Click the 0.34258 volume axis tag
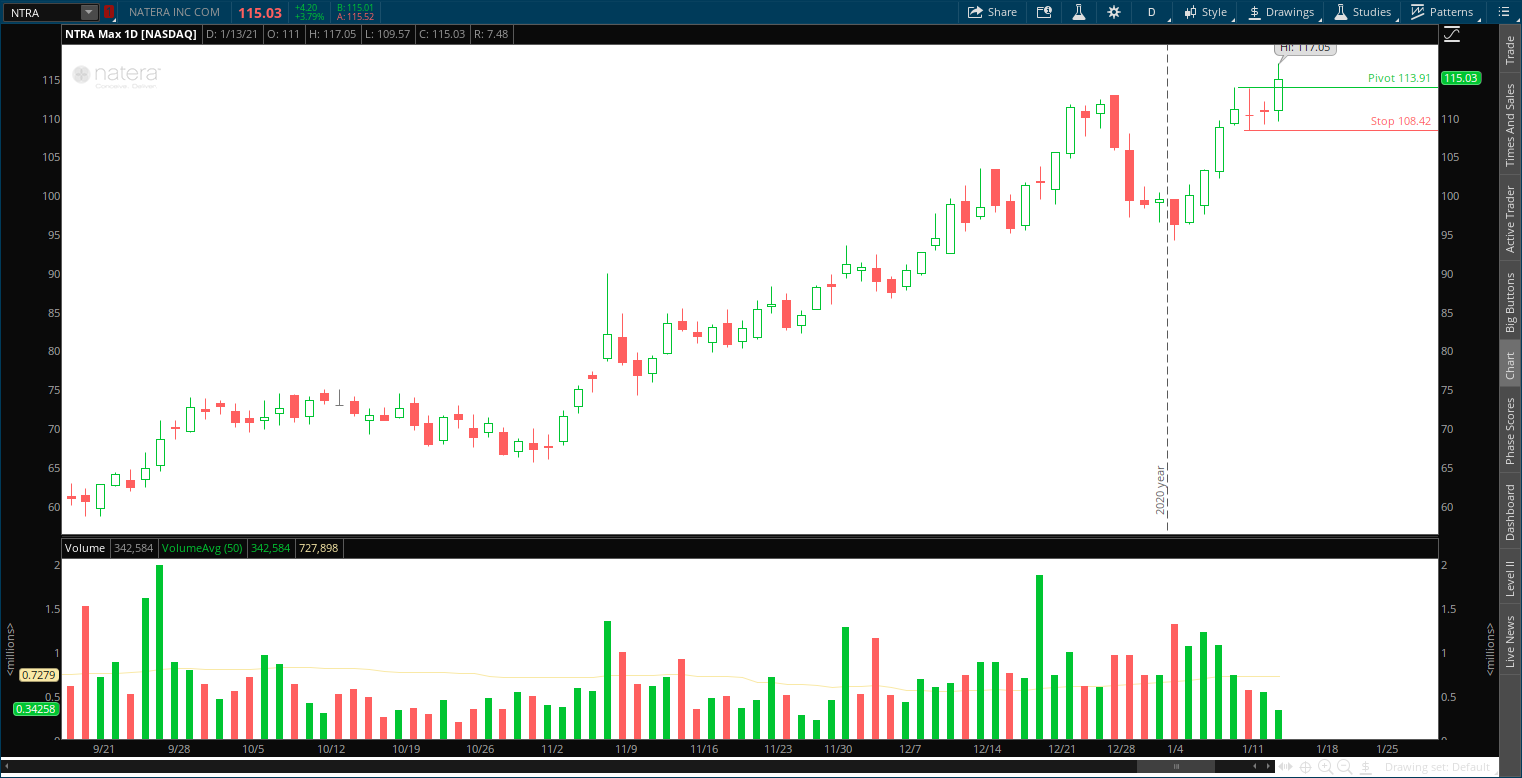 coord(34,709)
